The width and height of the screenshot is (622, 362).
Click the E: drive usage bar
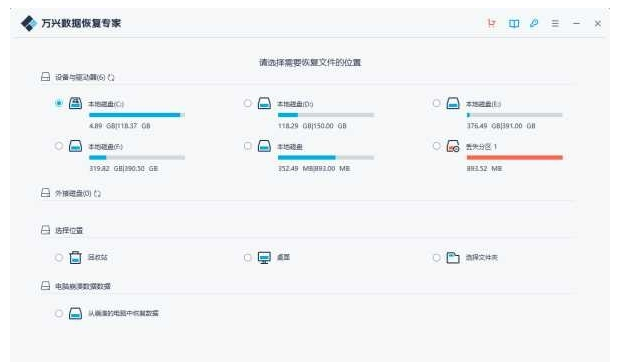coord(514,115)
